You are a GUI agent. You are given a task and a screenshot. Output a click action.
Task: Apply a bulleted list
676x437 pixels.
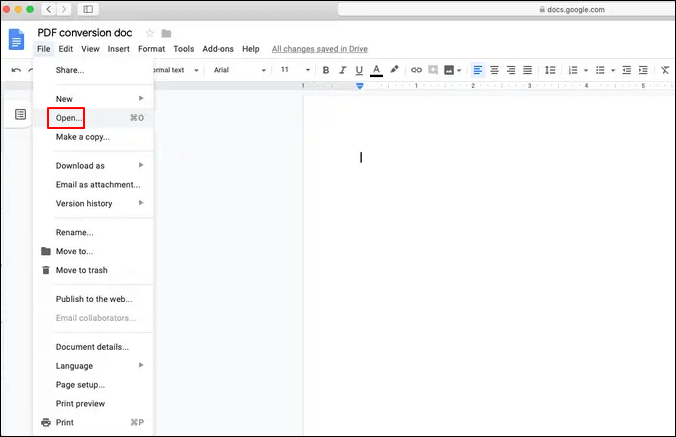pyautogui.click(x=600, y=70)
